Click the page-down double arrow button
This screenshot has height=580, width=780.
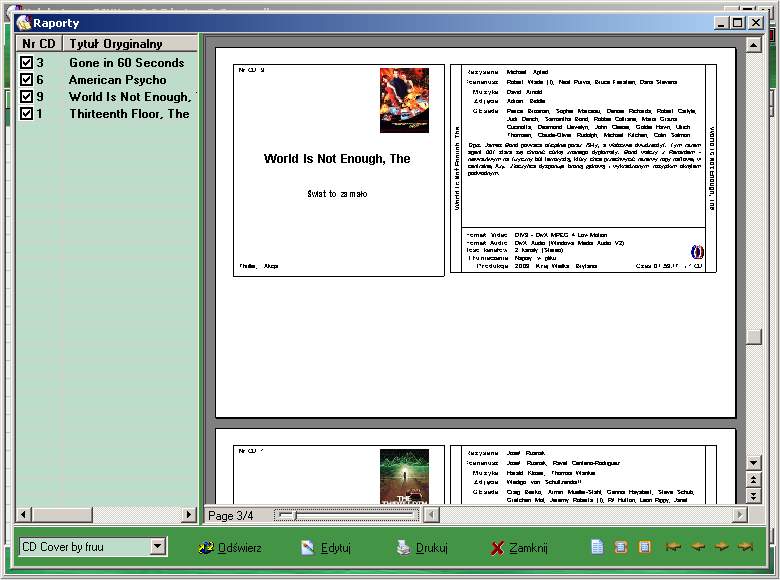[754, 496]
